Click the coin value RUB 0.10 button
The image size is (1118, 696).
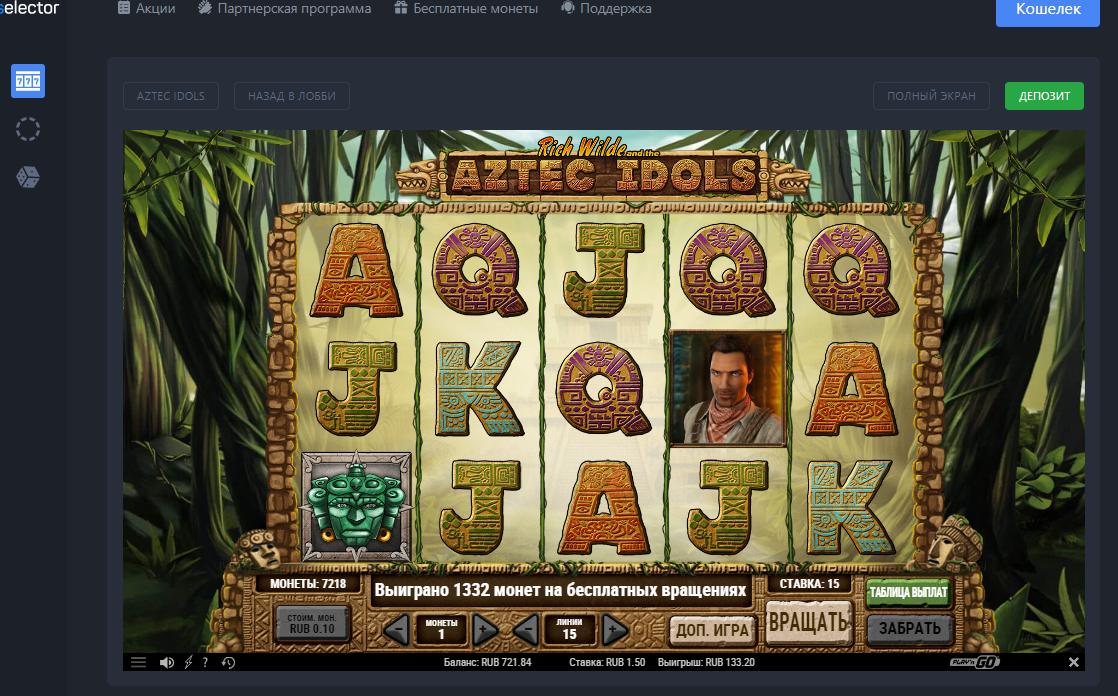[x=312, y=623]
